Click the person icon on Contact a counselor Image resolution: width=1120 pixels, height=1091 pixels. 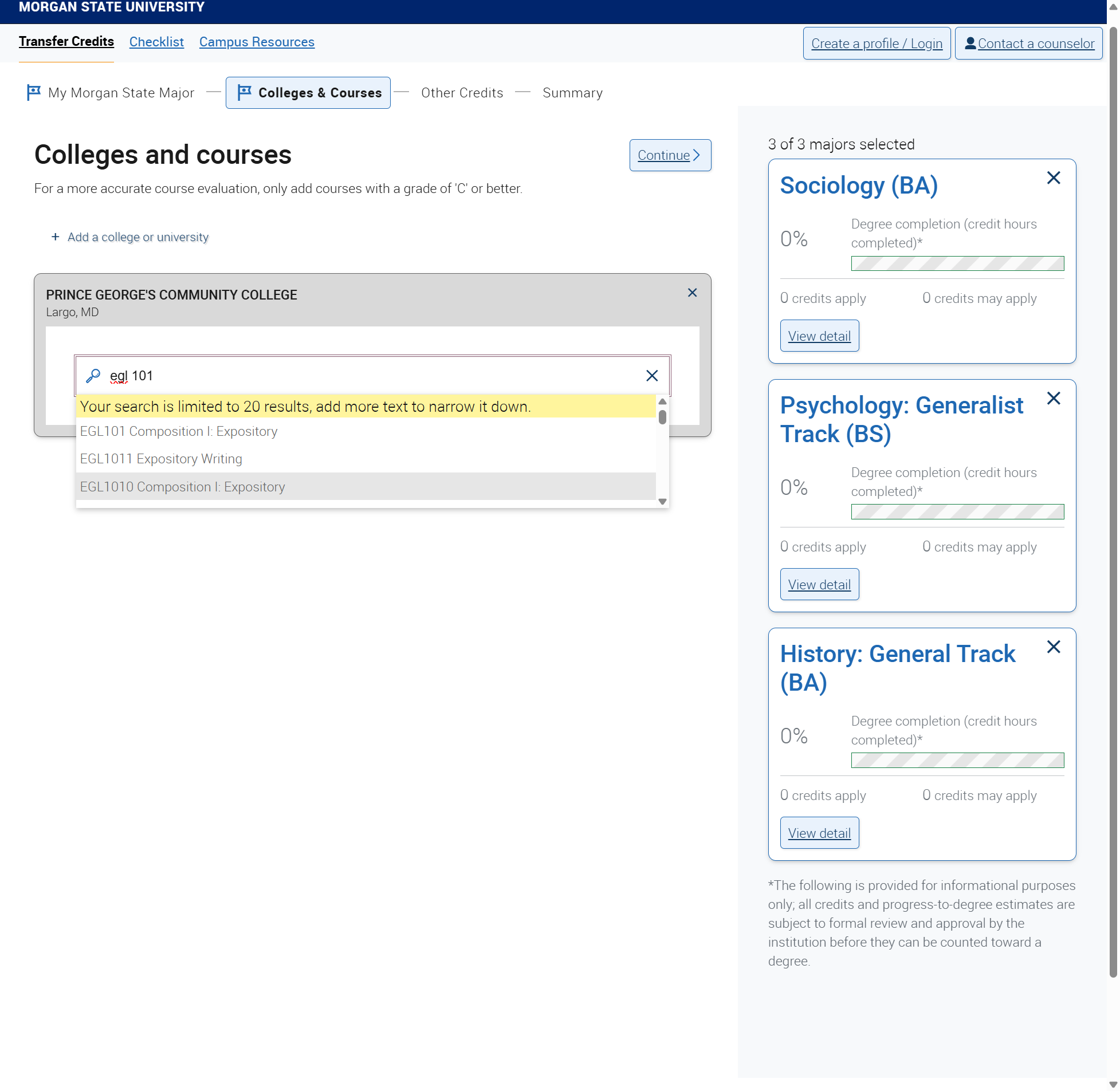coord(970,43)
